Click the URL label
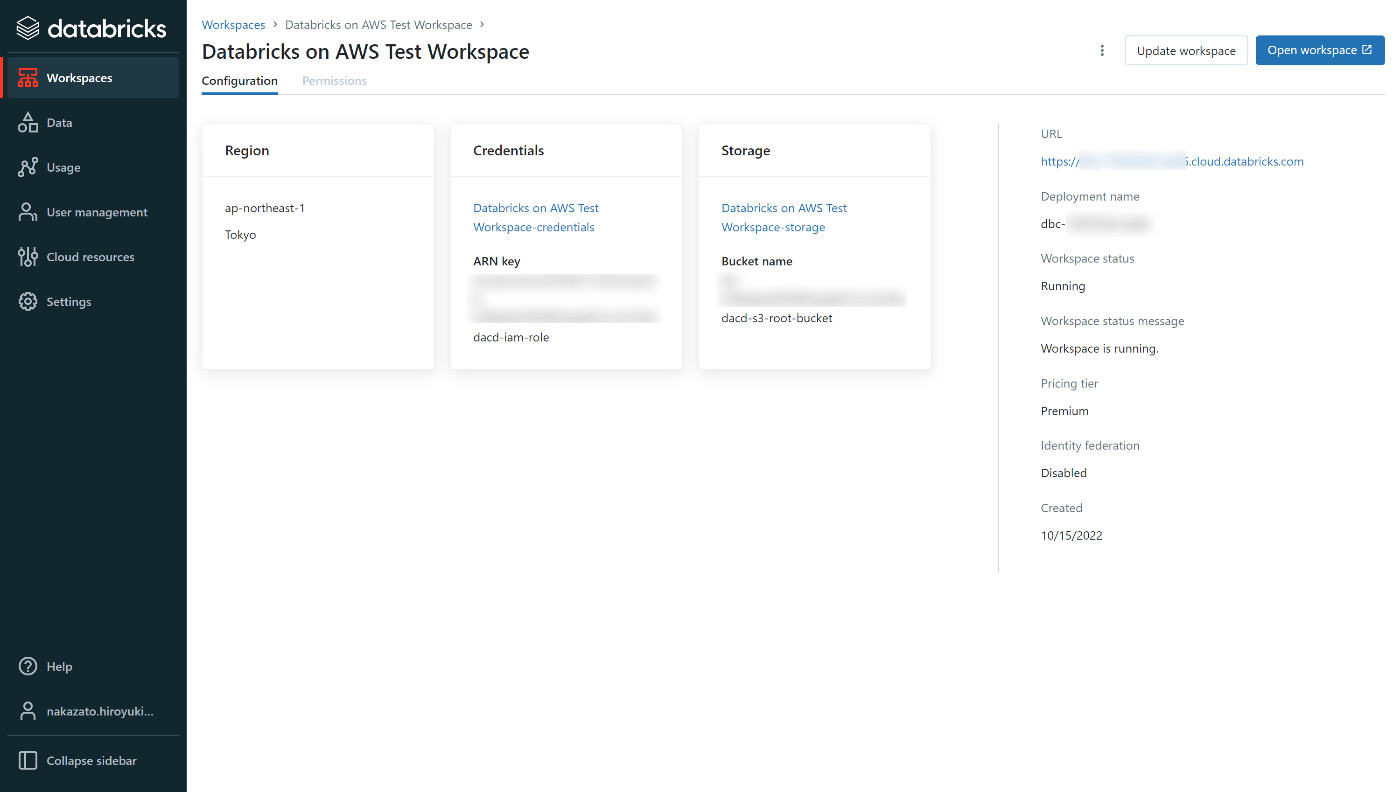1400x792 pixels. [x=1052, y=134]
